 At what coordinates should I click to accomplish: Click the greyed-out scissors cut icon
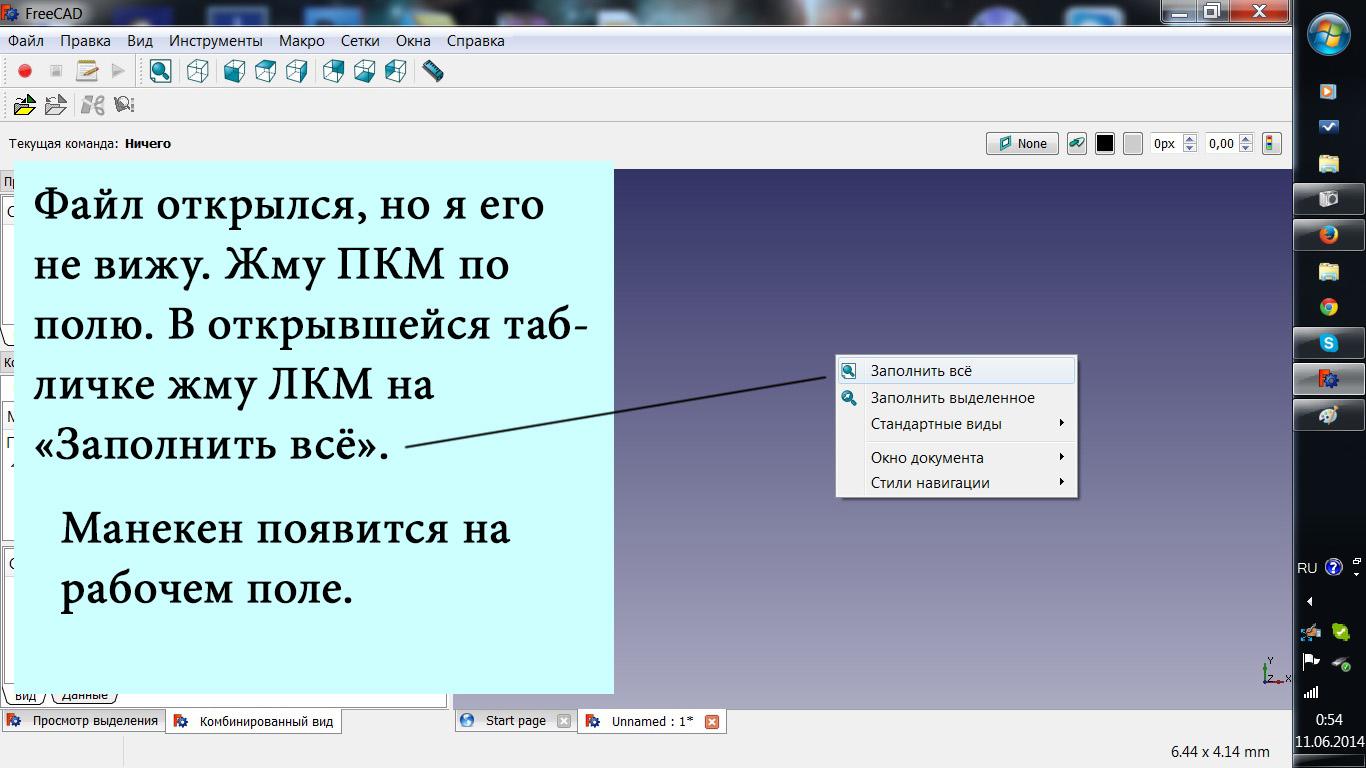pyautogui.click(x=93, y=104)
